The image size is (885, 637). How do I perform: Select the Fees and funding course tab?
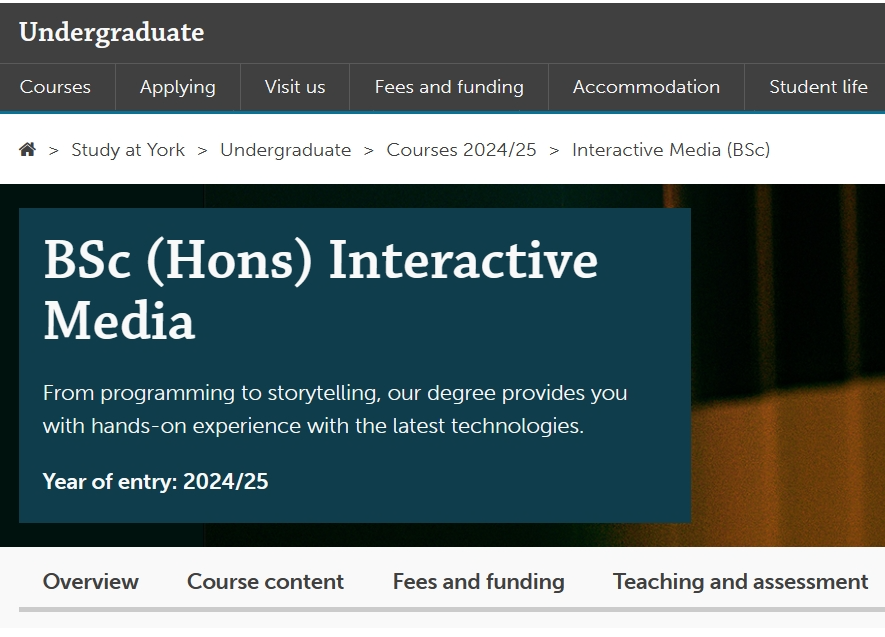tap(479, 581)
